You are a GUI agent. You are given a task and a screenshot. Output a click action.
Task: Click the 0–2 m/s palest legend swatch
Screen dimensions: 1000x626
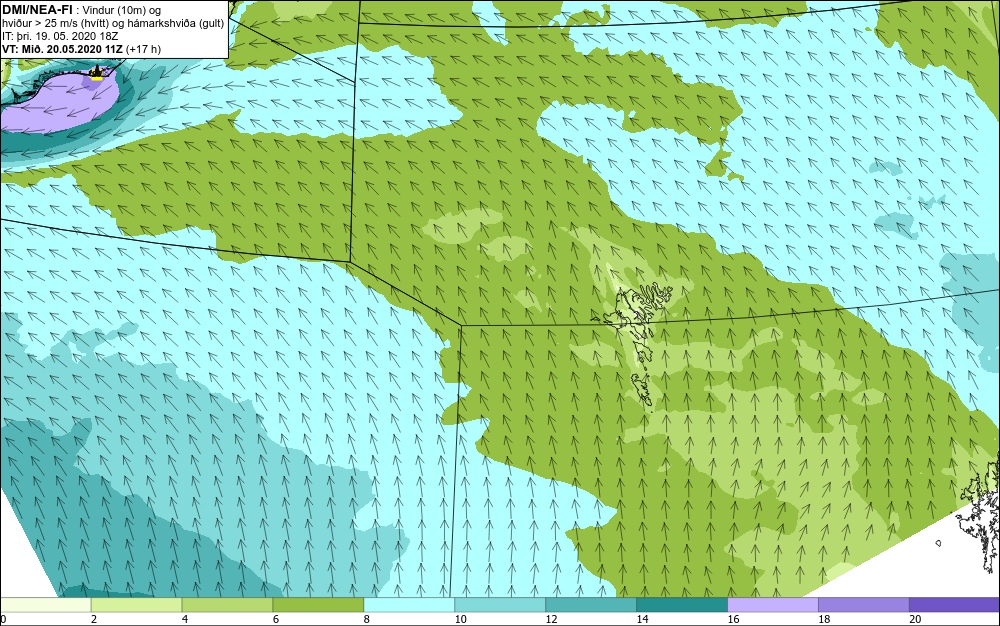coord(46,605)
